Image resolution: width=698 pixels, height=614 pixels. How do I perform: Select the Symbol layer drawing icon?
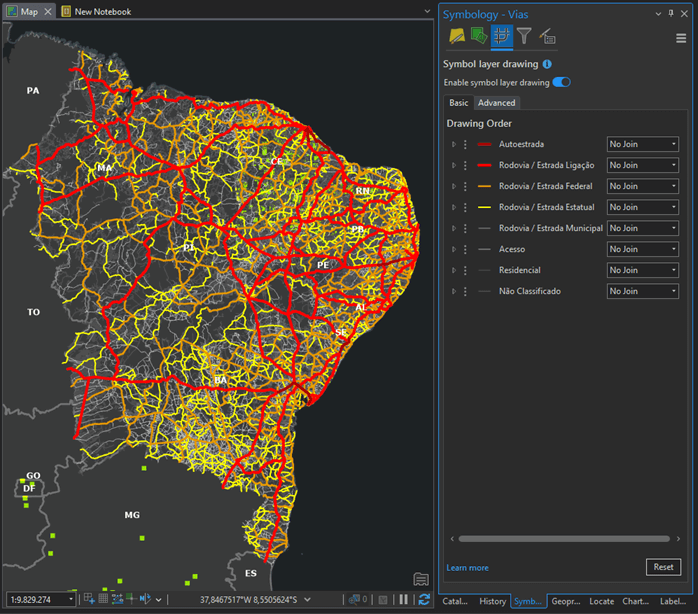[501, 37]
